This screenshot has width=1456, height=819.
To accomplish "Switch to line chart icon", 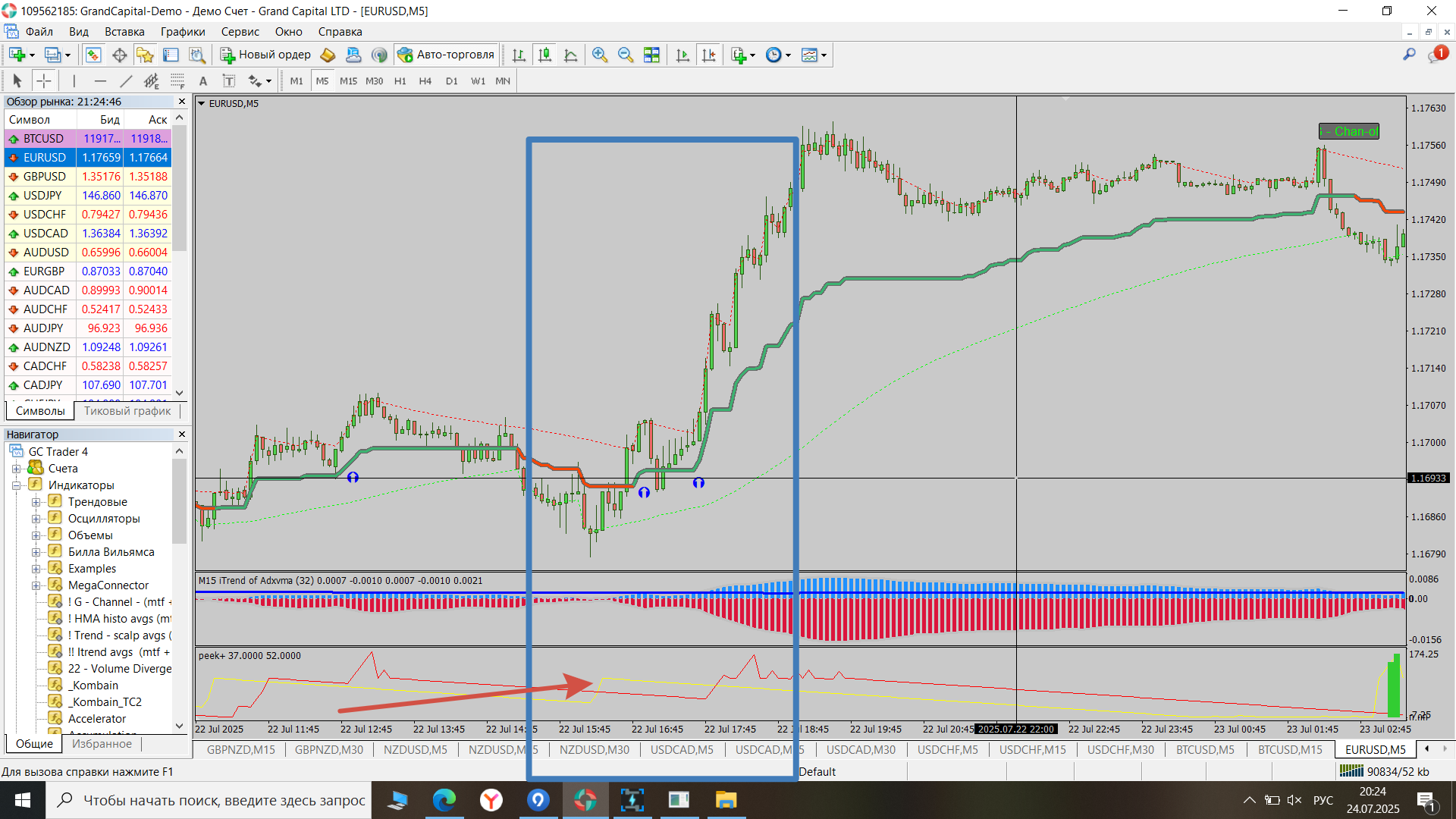I will pyautogui.click(x=570, y=55).
